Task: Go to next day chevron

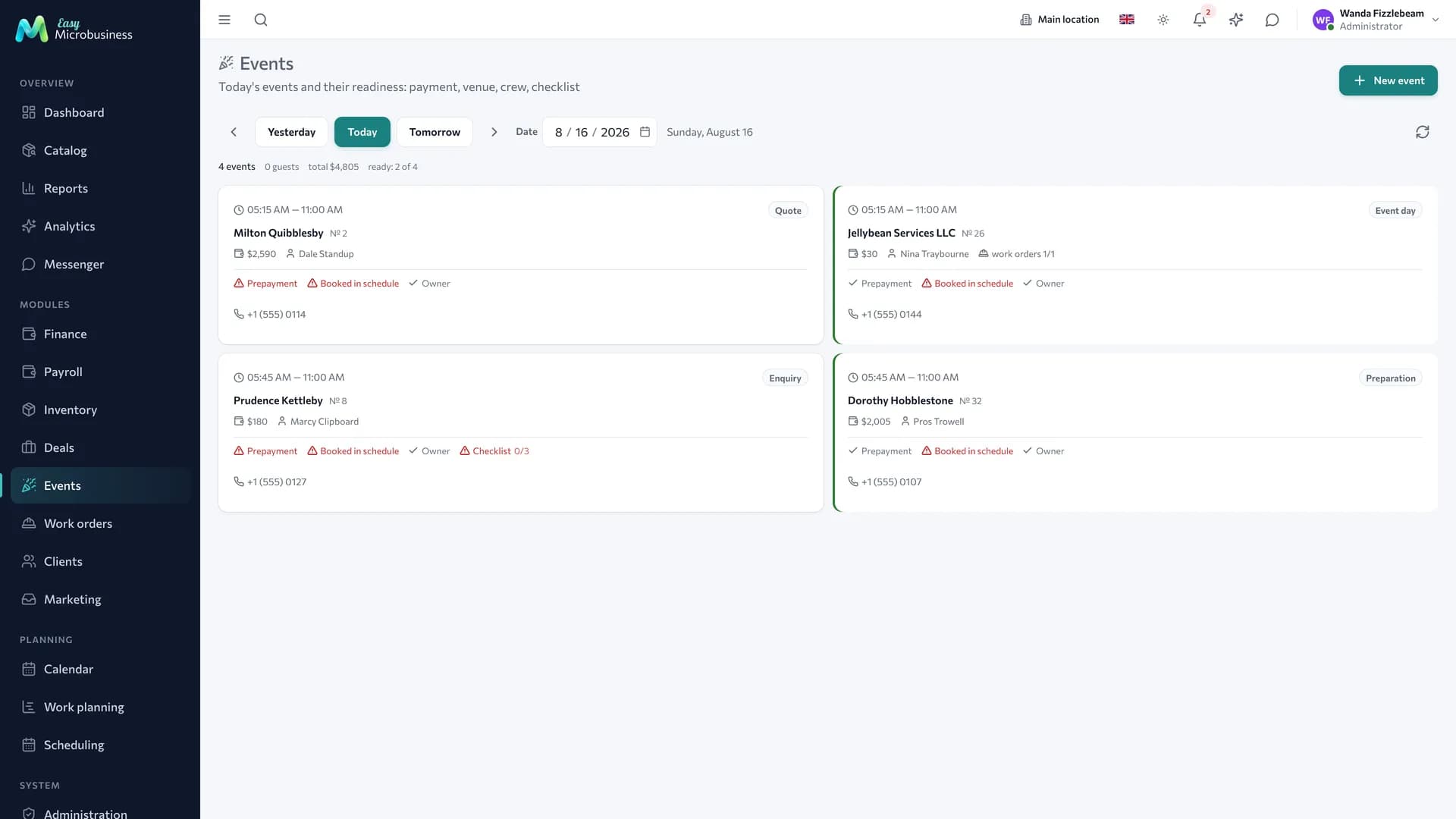Action: pos(494,132)
